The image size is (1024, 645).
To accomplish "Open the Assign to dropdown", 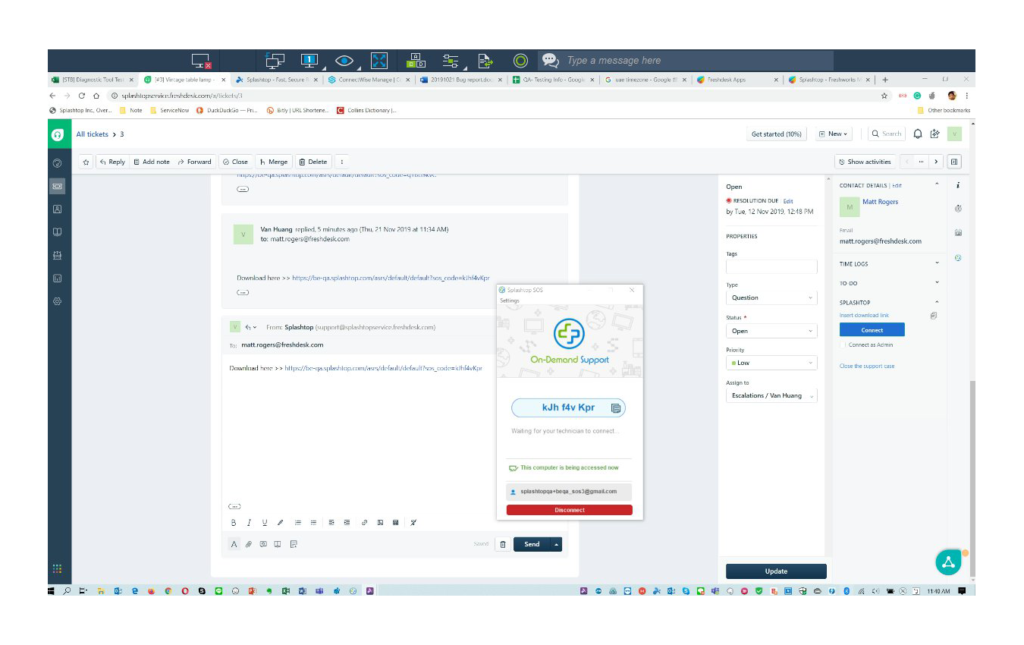I will click(x=771, y=396).
